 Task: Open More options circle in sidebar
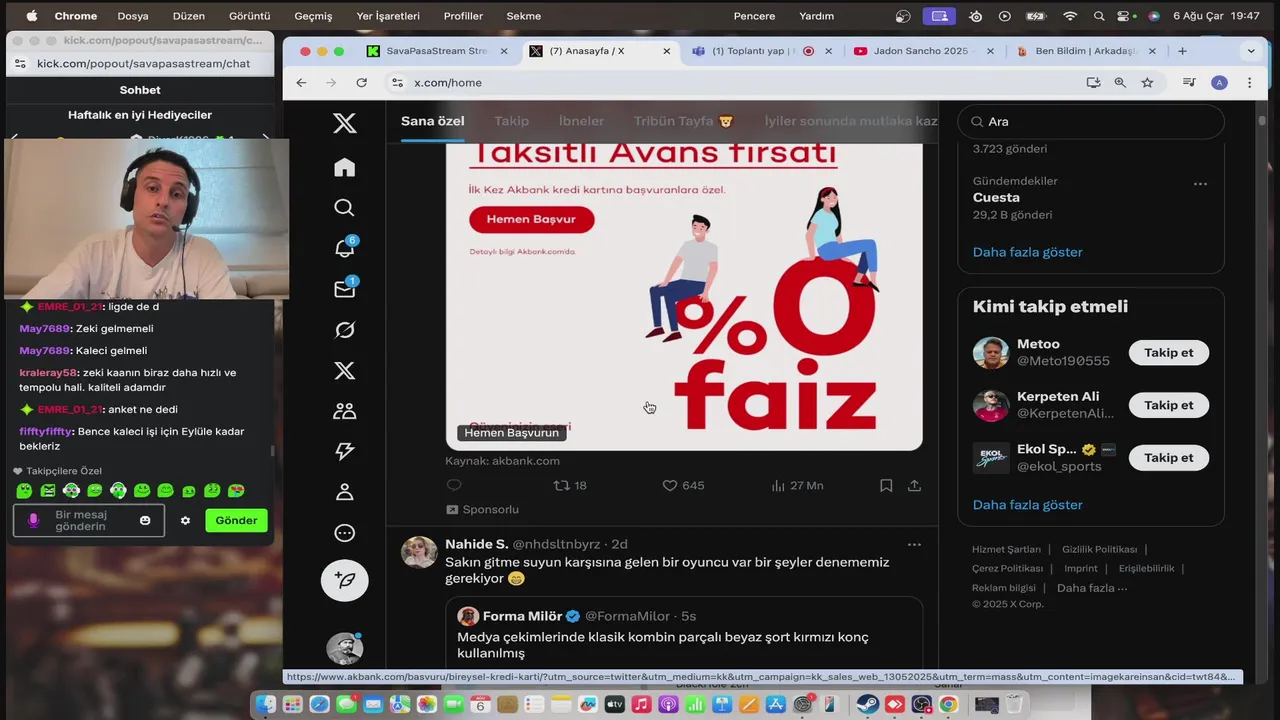point(344,533)
